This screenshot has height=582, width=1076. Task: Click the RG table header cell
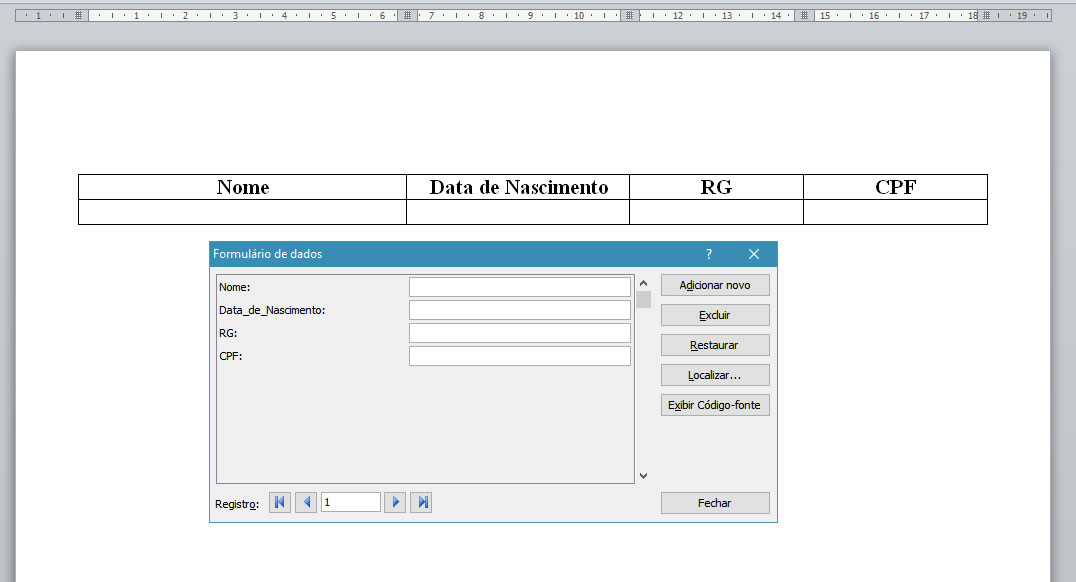point(716,187)
